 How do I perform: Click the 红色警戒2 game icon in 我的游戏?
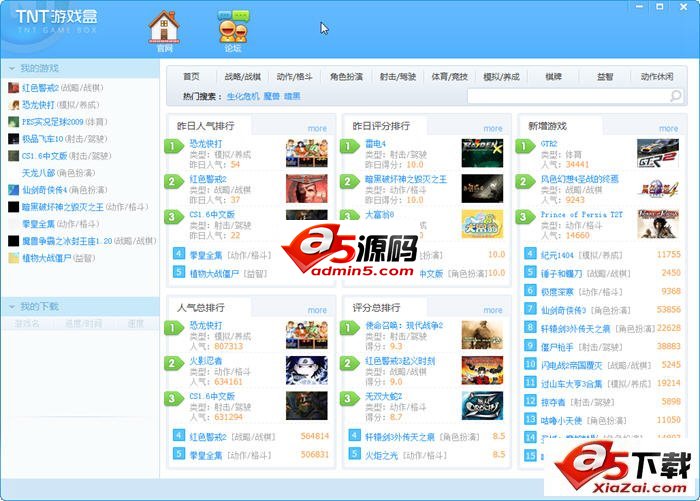click(x=13, y=88)
